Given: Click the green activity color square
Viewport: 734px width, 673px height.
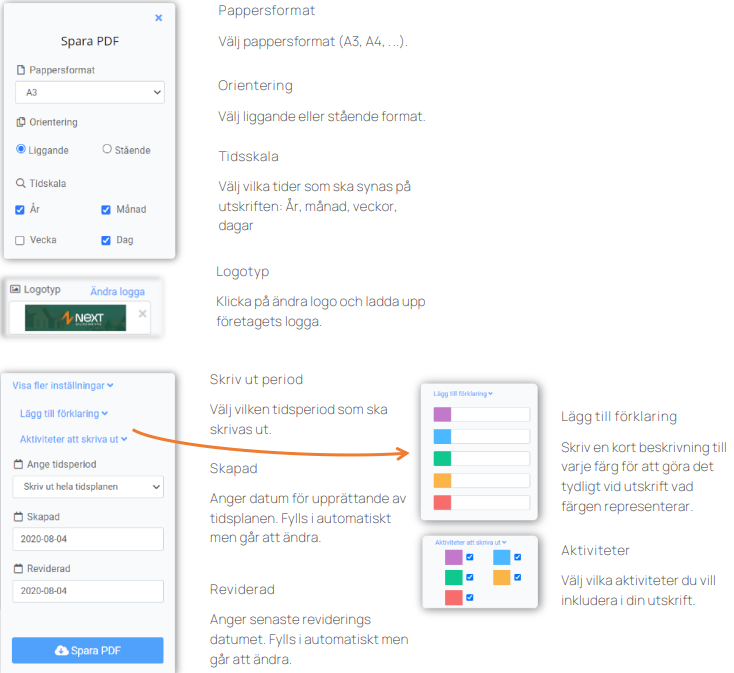Looking at the screenshot, I should [x=454, y=578].
